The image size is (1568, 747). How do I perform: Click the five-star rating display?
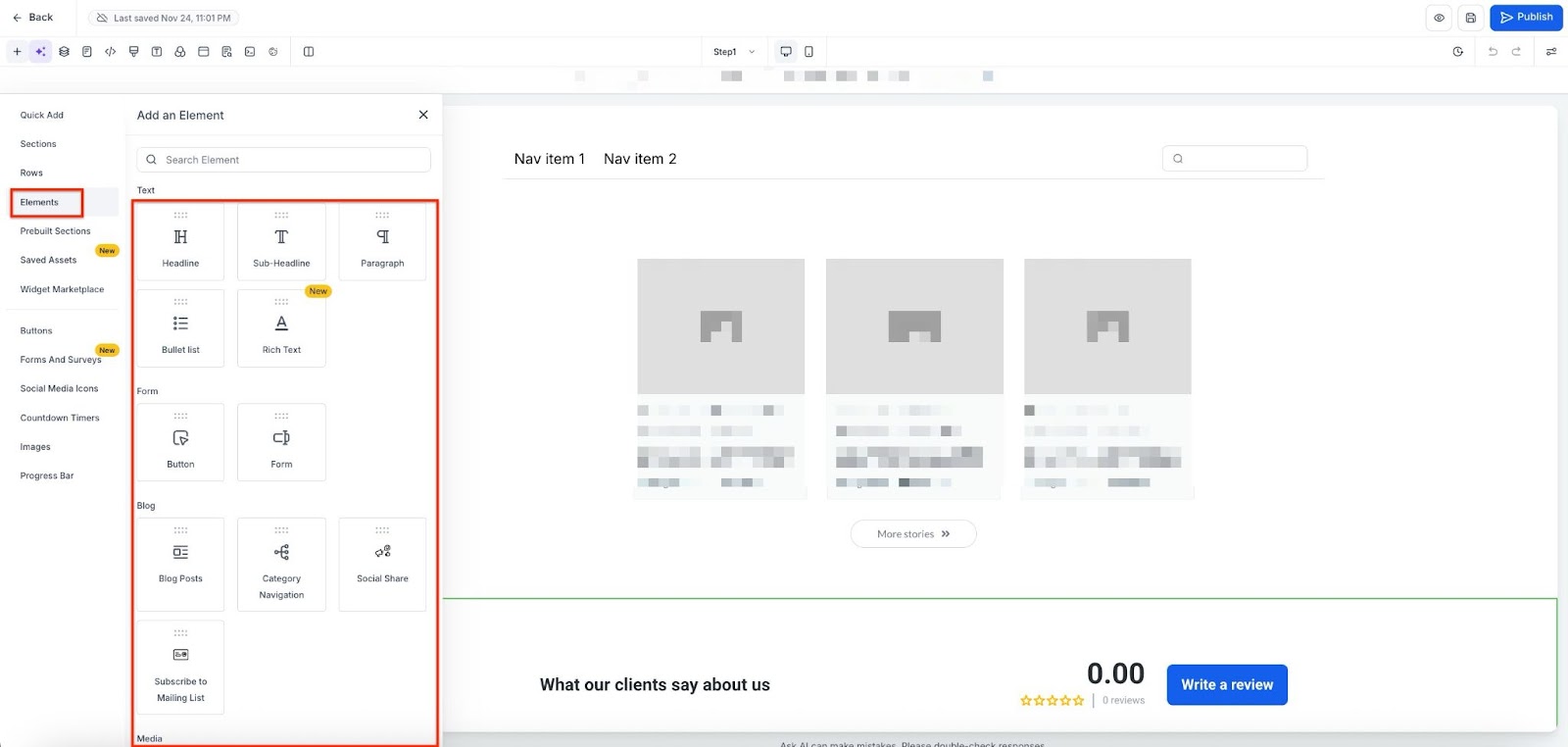1052,701
